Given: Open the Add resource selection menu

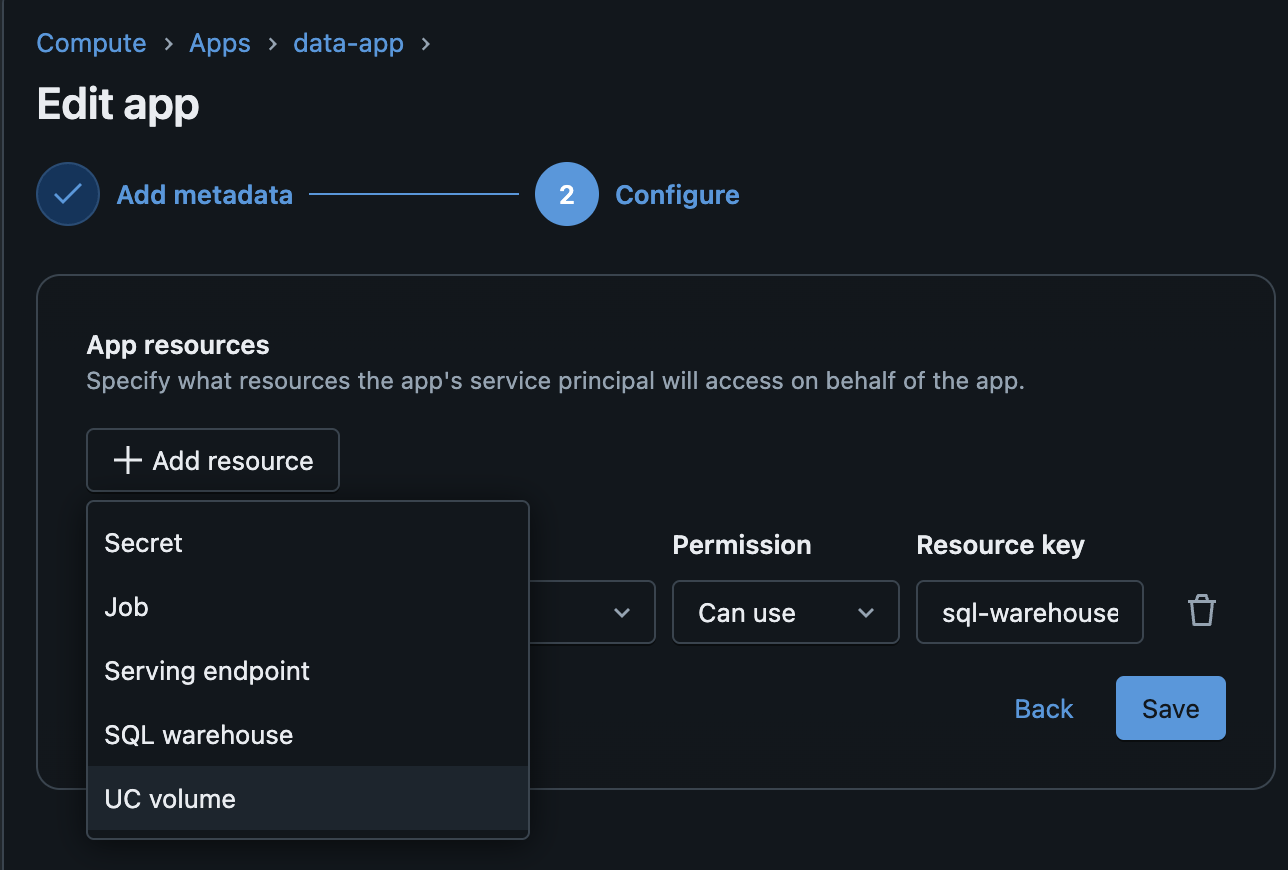Looking at the screenshot, I should tap(212, 460).
